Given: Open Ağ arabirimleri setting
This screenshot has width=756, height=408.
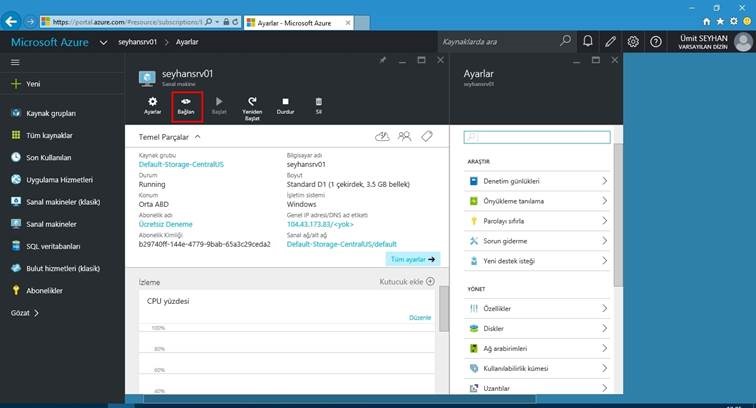Looking at the screenshot, I should pyautogui.click(x=537, y=348).
